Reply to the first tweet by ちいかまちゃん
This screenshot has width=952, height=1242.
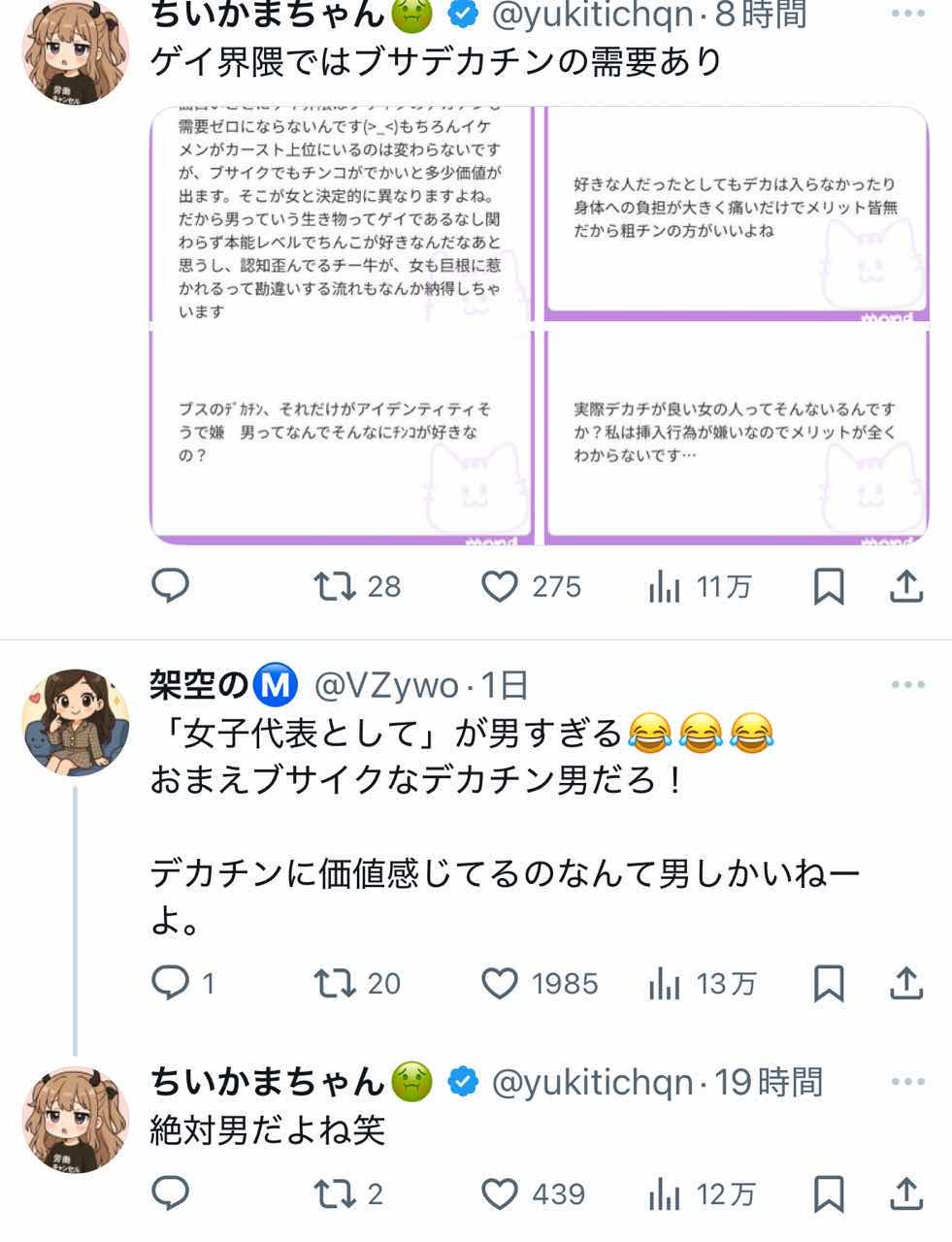click(171, 586)
